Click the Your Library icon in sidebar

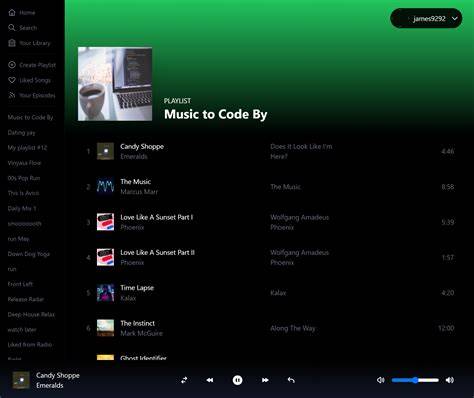click(12, 43)
